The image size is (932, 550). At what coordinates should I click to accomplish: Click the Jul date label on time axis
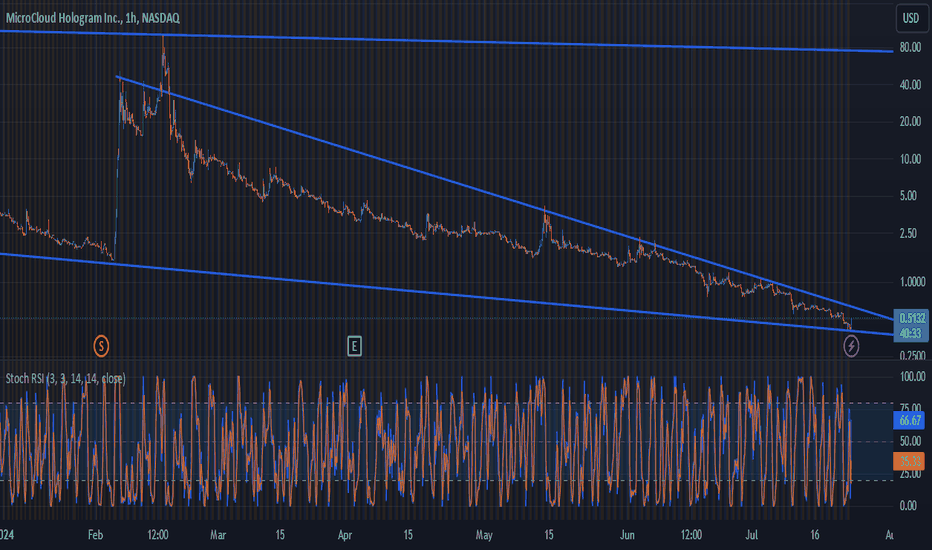(x=752, y=535)
